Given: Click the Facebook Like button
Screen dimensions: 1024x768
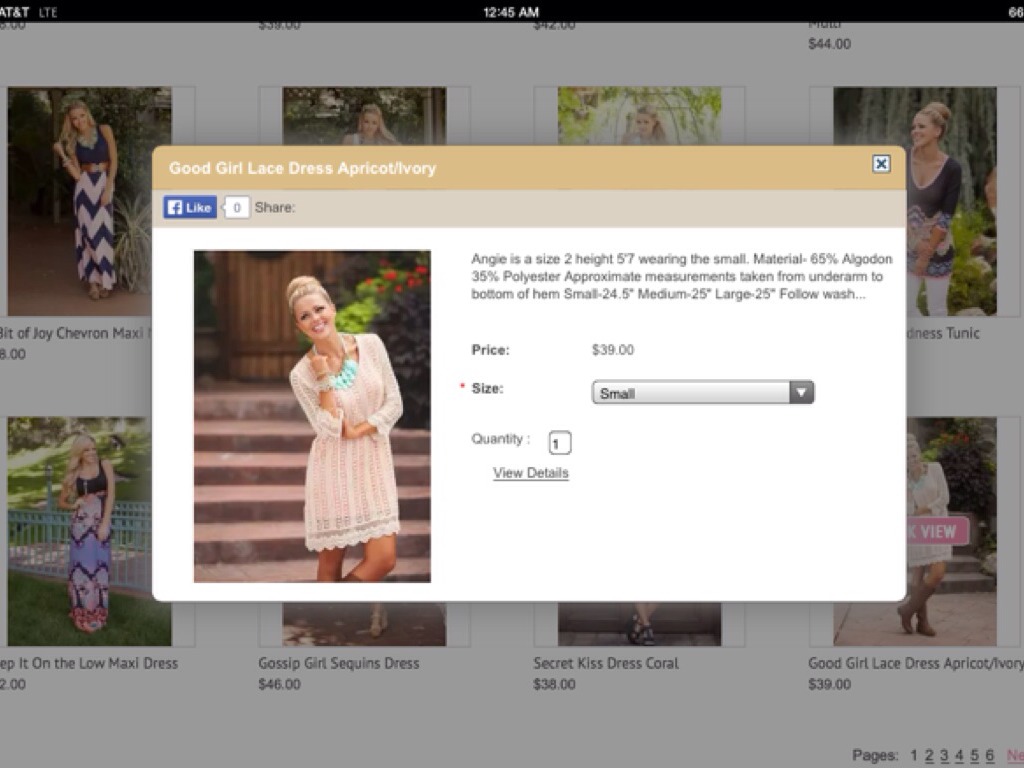Looking at the screenshot, I should pyautogui.click(x=190, y=207).
